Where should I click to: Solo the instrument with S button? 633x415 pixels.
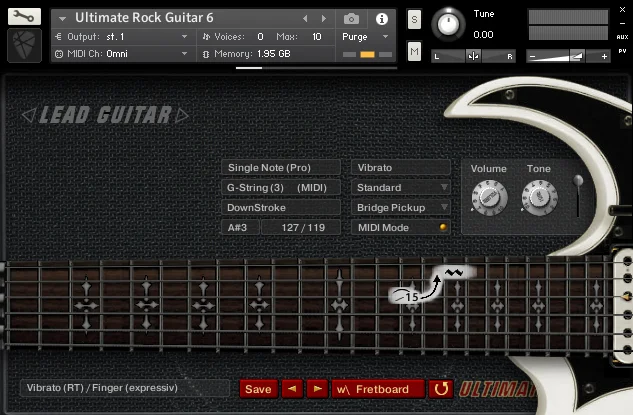click(x=414, y=21)
